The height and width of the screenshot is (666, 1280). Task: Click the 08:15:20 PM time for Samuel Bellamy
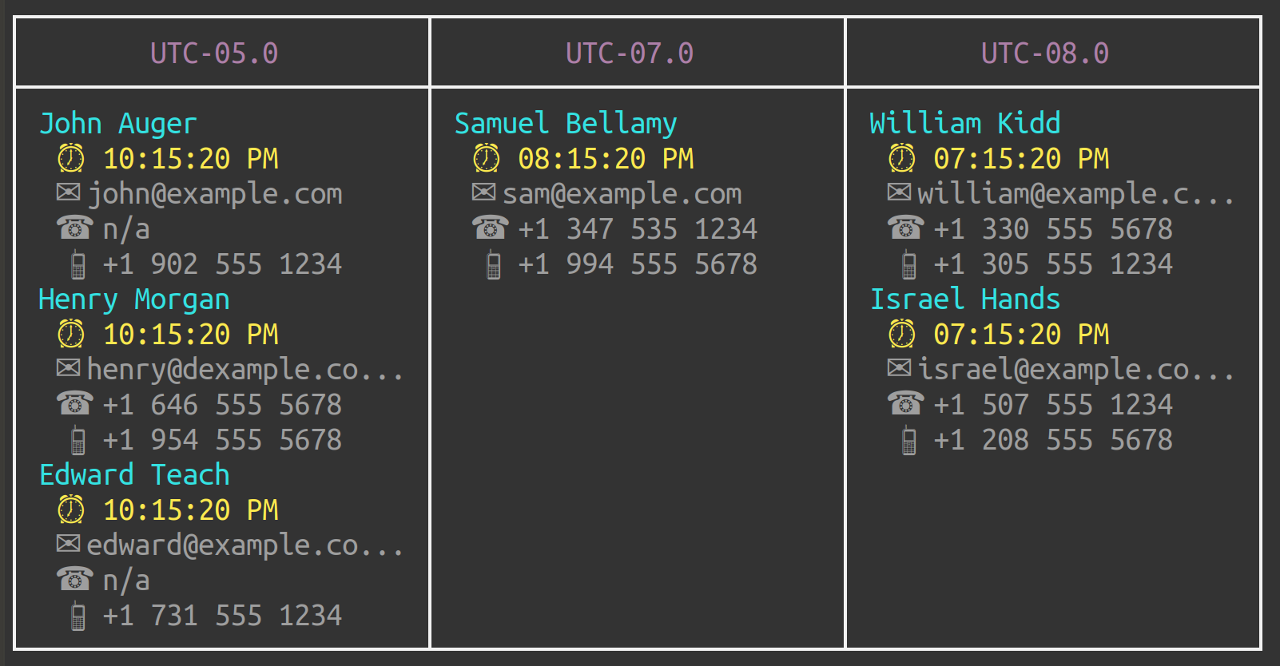606,158
